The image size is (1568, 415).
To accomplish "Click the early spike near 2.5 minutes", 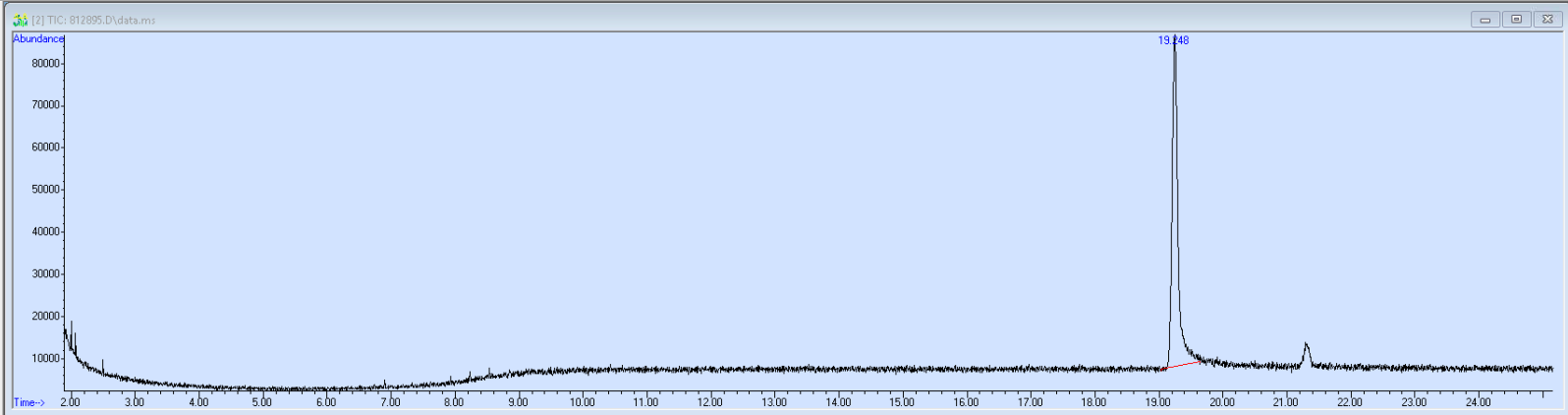I will (102, 366).
